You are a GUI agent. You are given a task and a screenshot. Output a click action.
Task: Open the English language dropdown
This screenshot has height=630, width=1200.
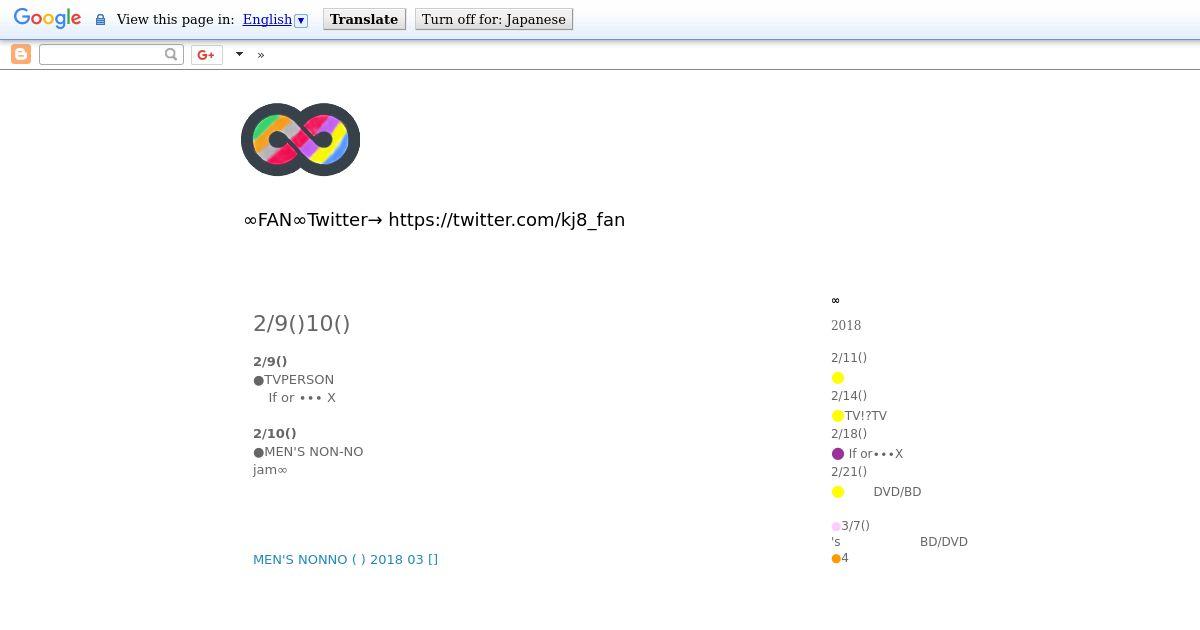[x=275, y=19]
